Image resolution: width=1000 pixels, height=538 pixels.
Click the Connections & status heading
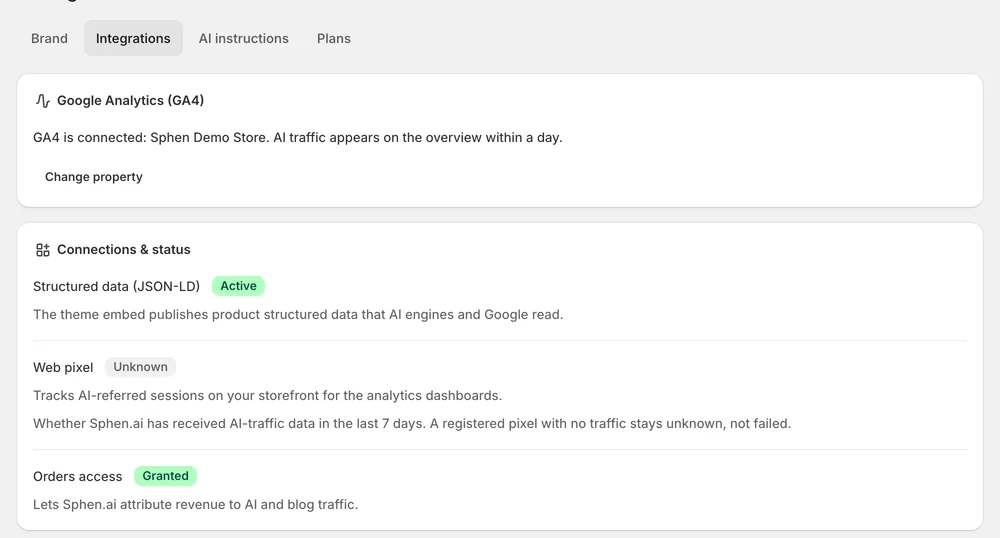pos(124,250)
